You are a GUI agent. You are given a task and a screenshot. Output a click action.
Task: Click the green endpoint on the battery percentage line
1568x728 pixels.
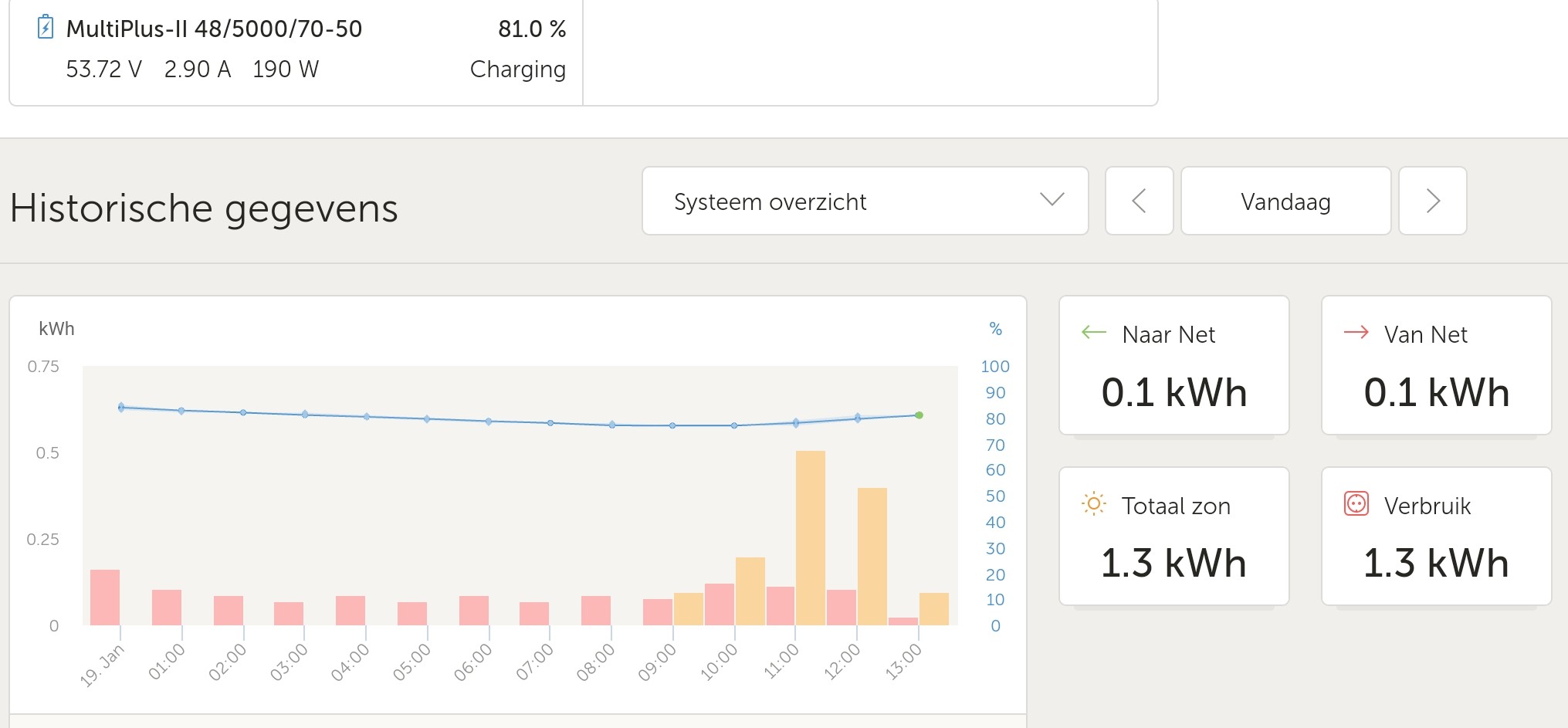(919, 415)
